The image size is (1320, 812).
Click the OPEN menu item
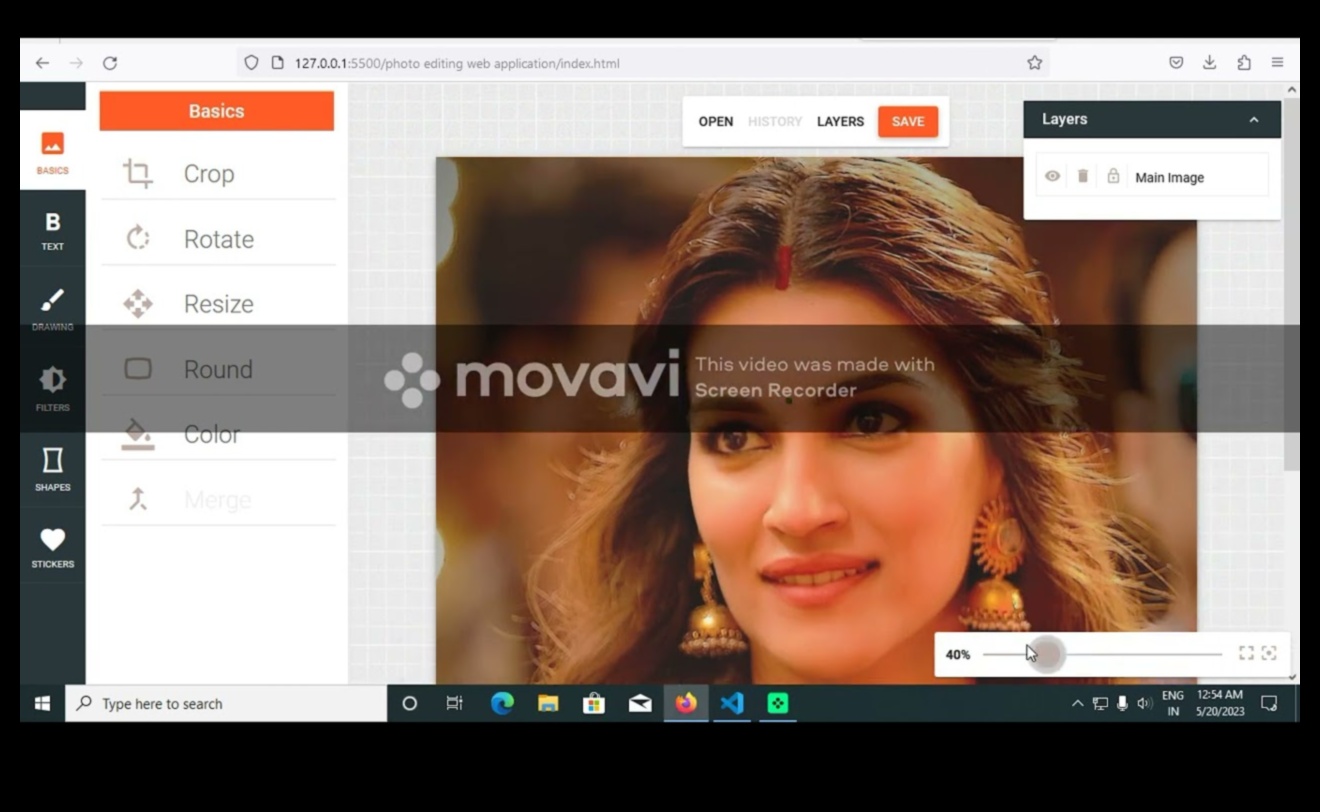(715, 122)
